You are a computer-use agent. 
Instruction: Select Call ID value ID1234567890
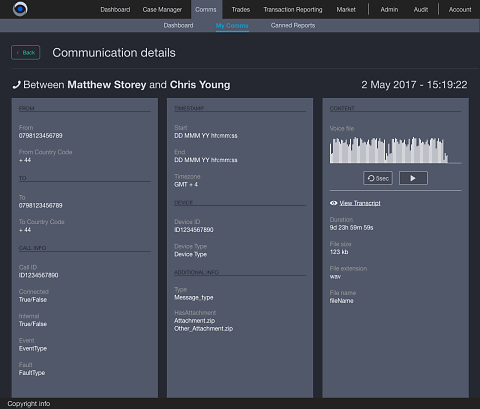pos(38,275)
